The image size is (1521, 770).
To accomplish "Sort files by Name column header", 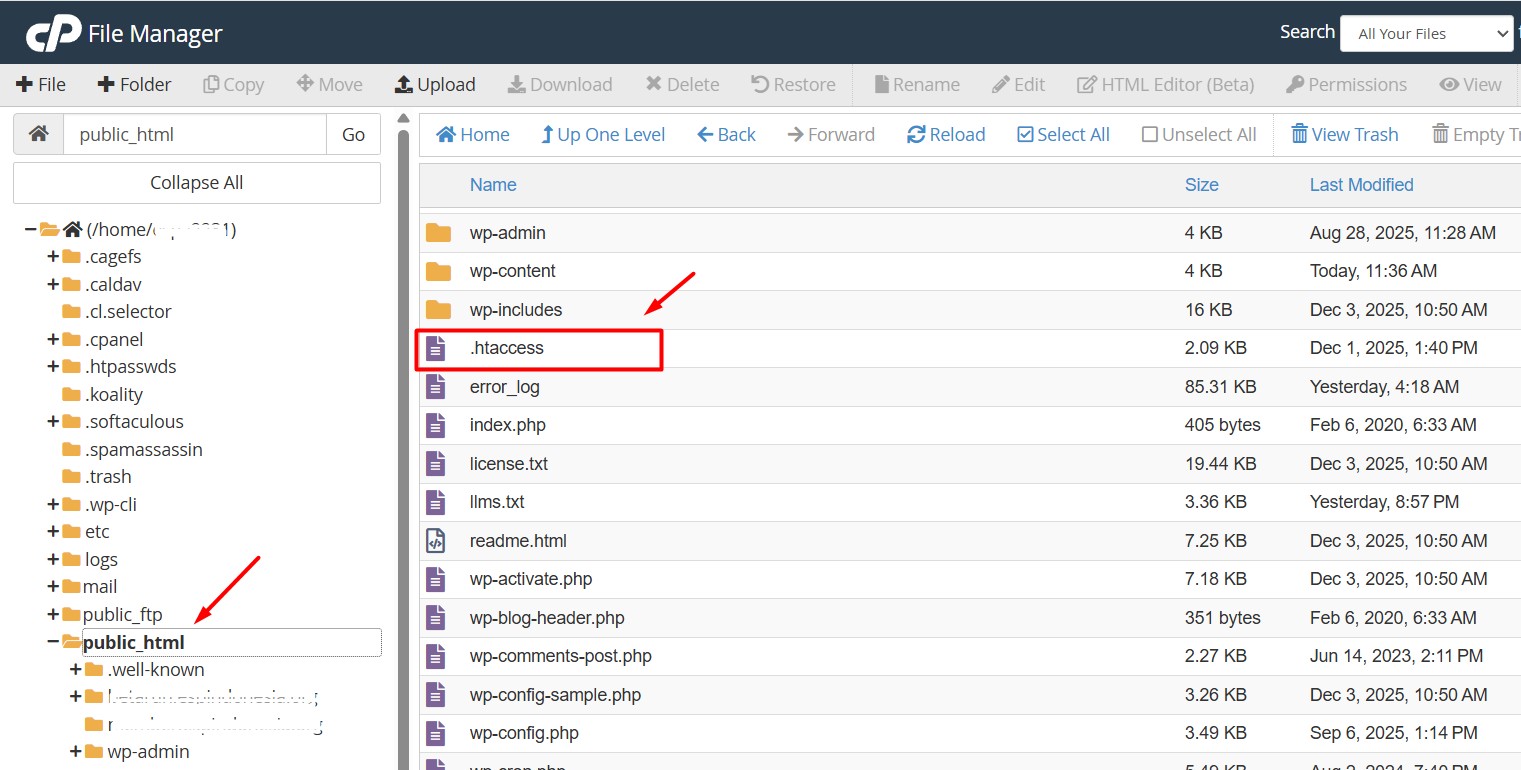I will pyautogui.click(x=493, y=185).
